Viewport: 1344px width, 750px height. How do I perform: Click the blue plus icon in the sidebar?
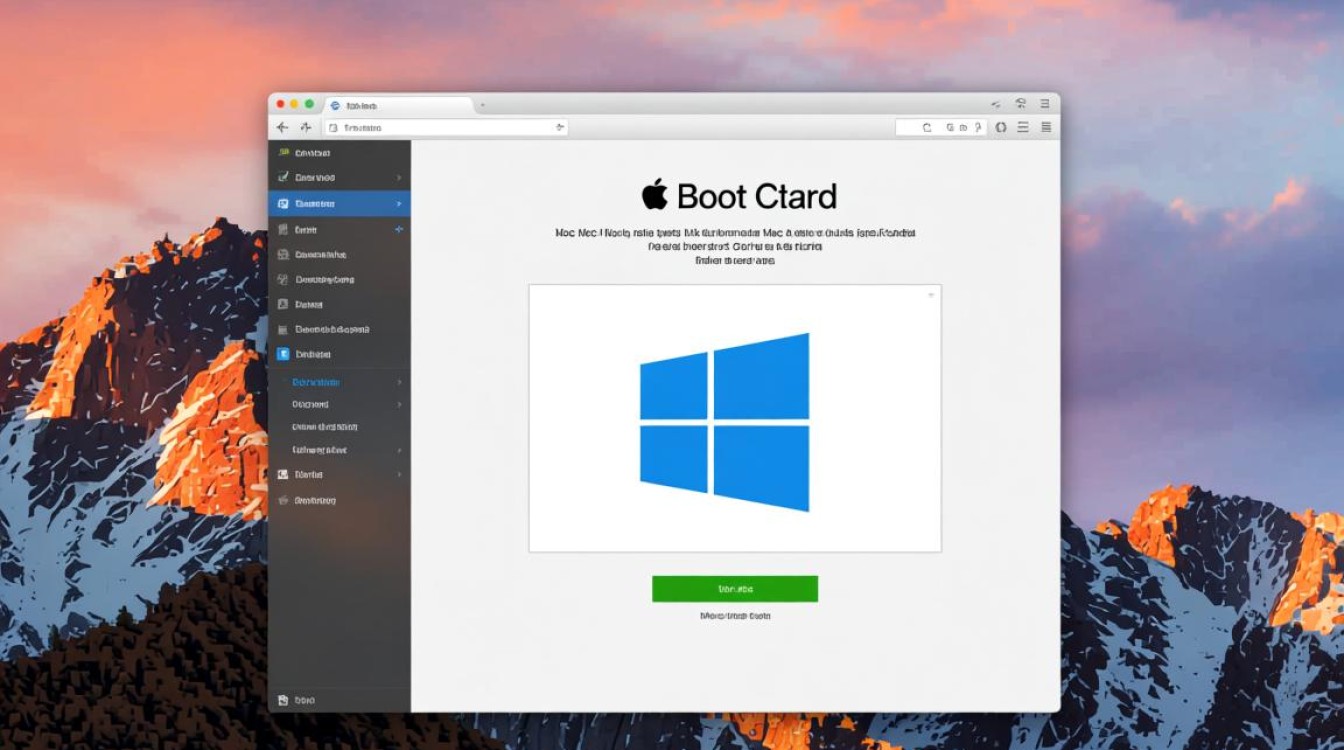click(x=399, y=229)
